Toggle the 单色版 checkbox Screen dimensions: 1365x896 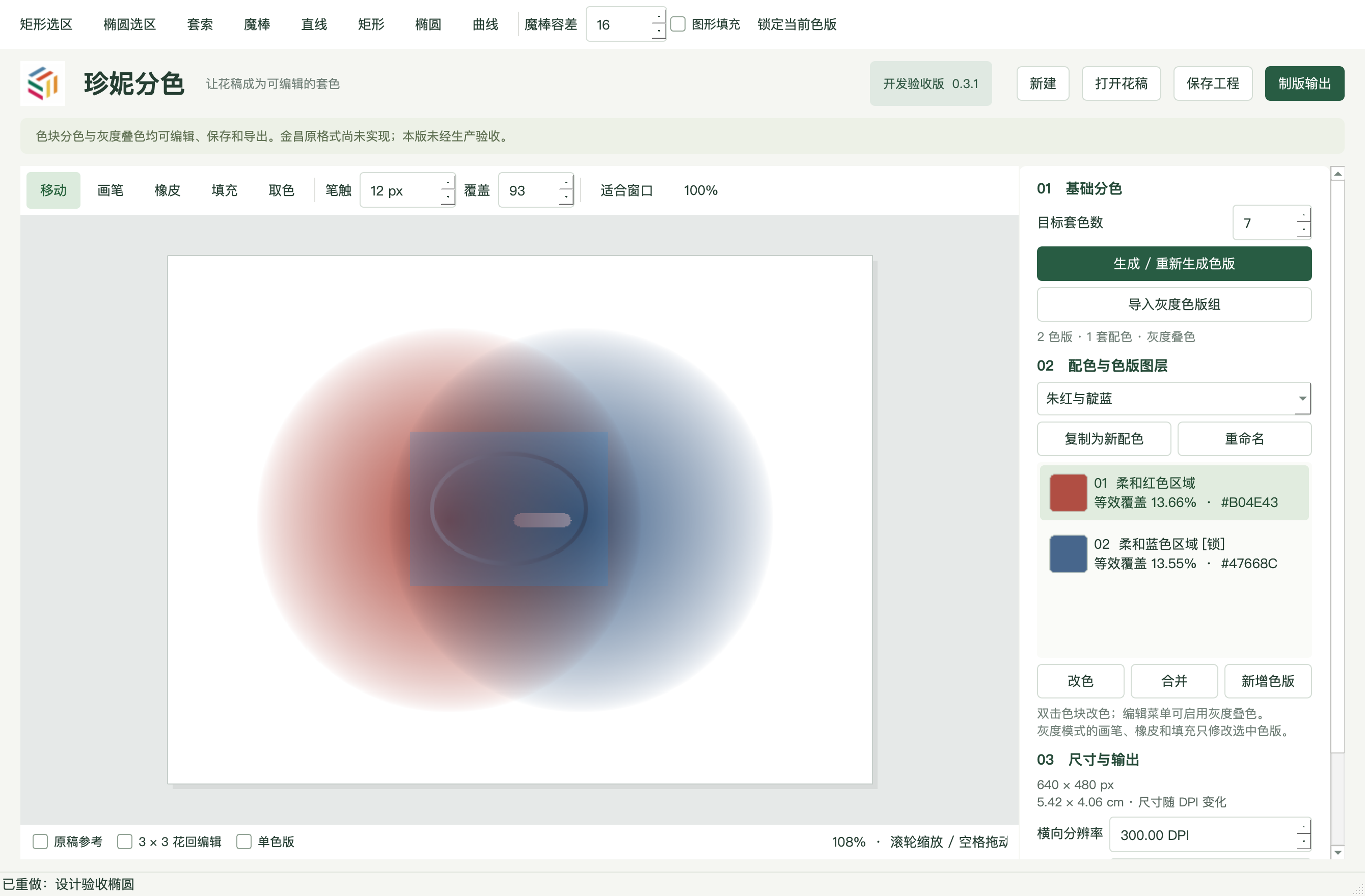244,841
